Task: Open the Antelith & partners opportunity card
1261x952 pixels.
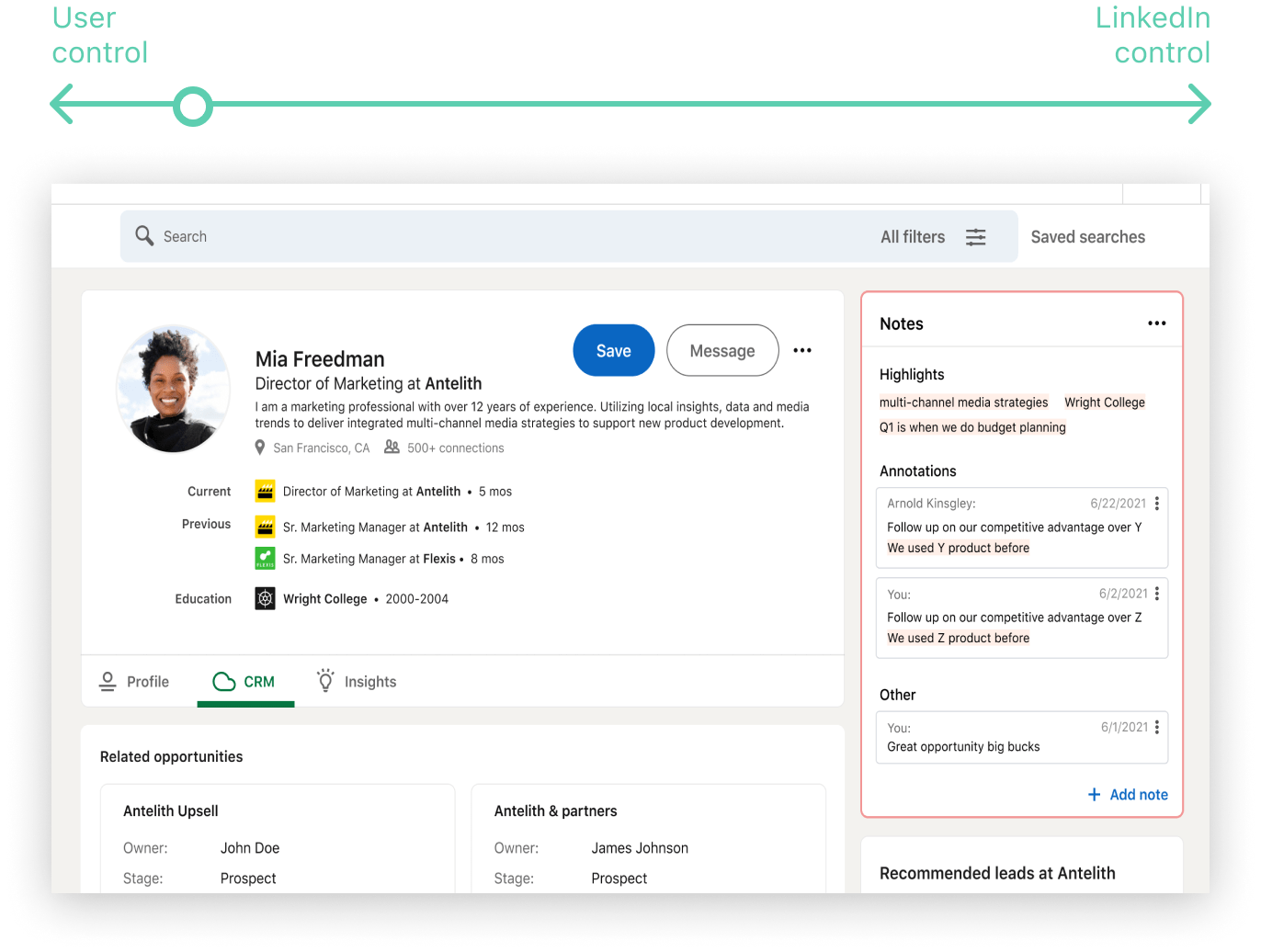Action: 649,838
